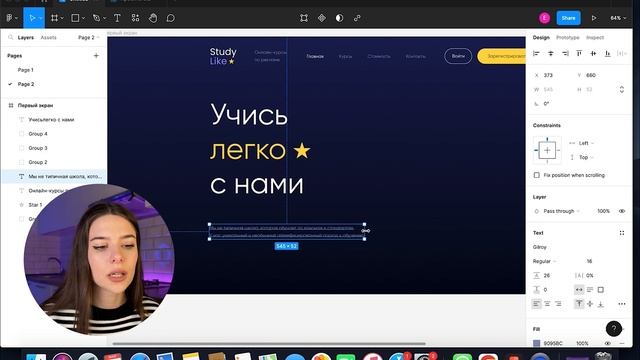The height and width of the screenshot is (360, 640).
Task: Align selection to the left
Action: [536, 53]
